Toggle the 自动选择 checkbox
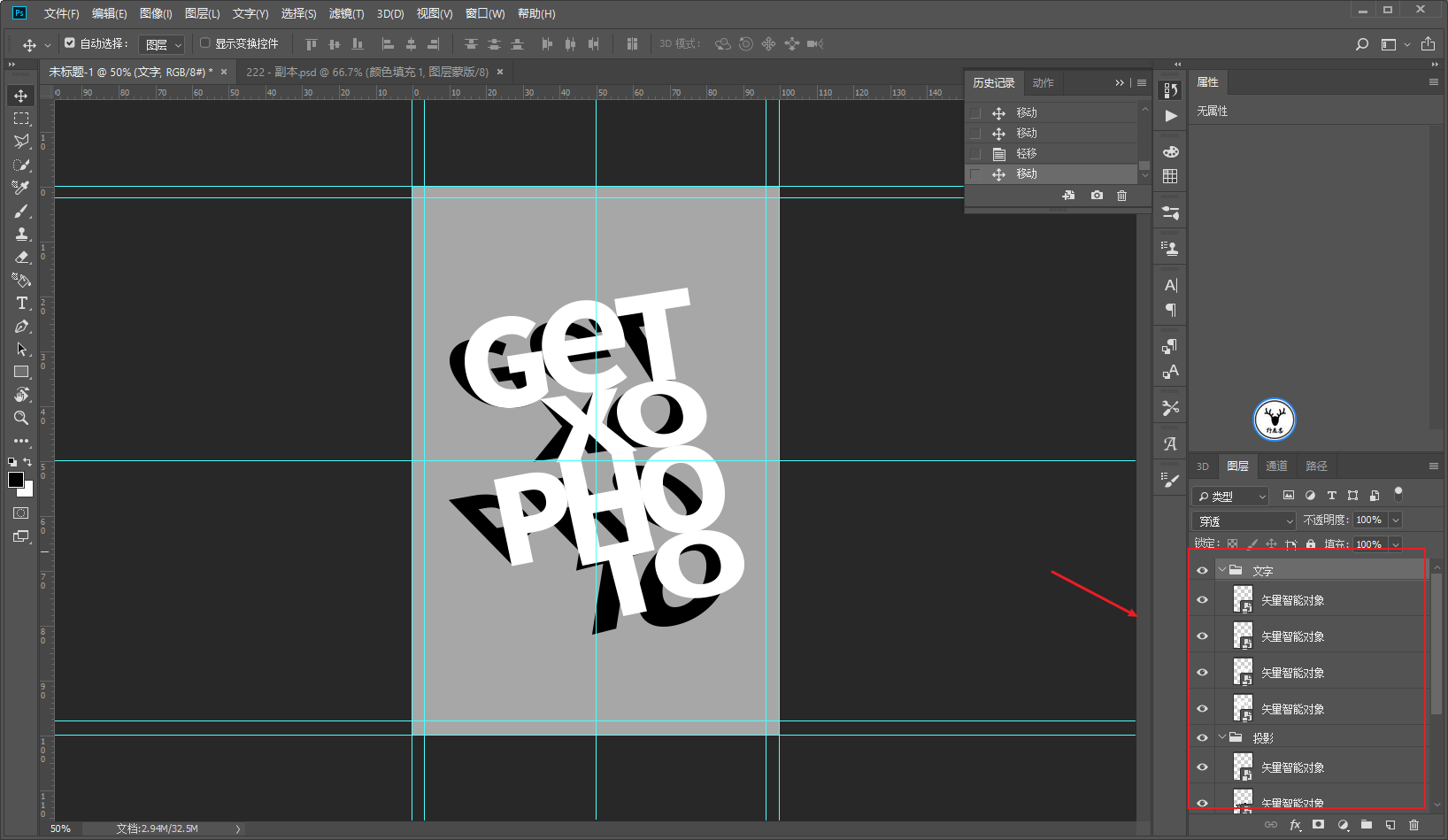 point(70,42)
